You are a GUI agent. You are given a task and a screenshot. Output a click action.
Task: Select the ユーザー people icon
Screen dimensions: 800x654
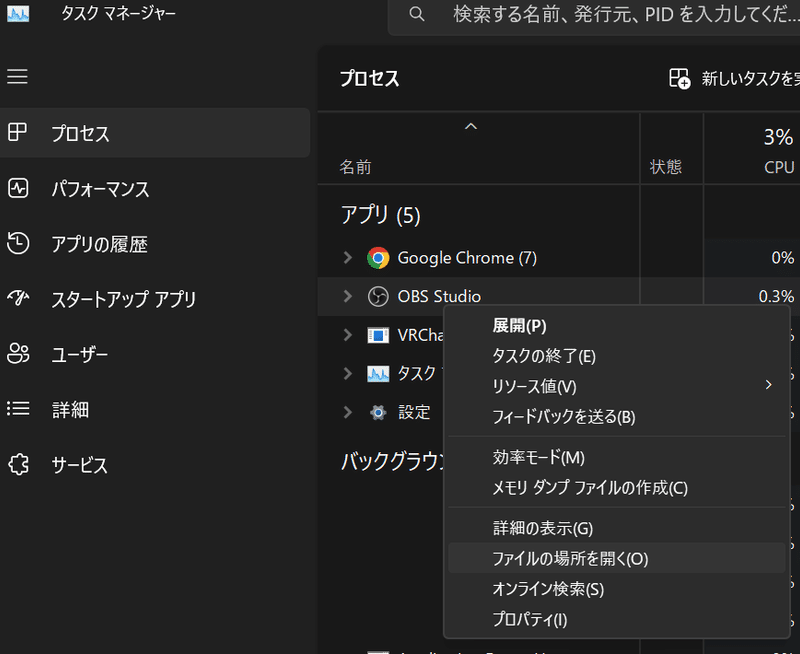18,353
